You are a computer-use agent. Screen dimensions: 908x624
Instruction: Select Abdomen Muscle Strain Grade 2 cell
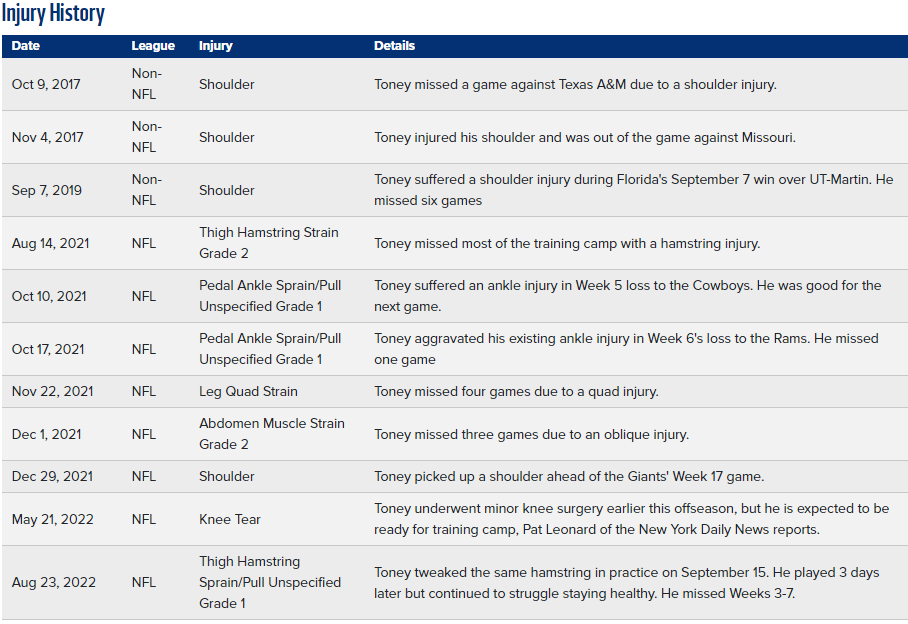272,434
